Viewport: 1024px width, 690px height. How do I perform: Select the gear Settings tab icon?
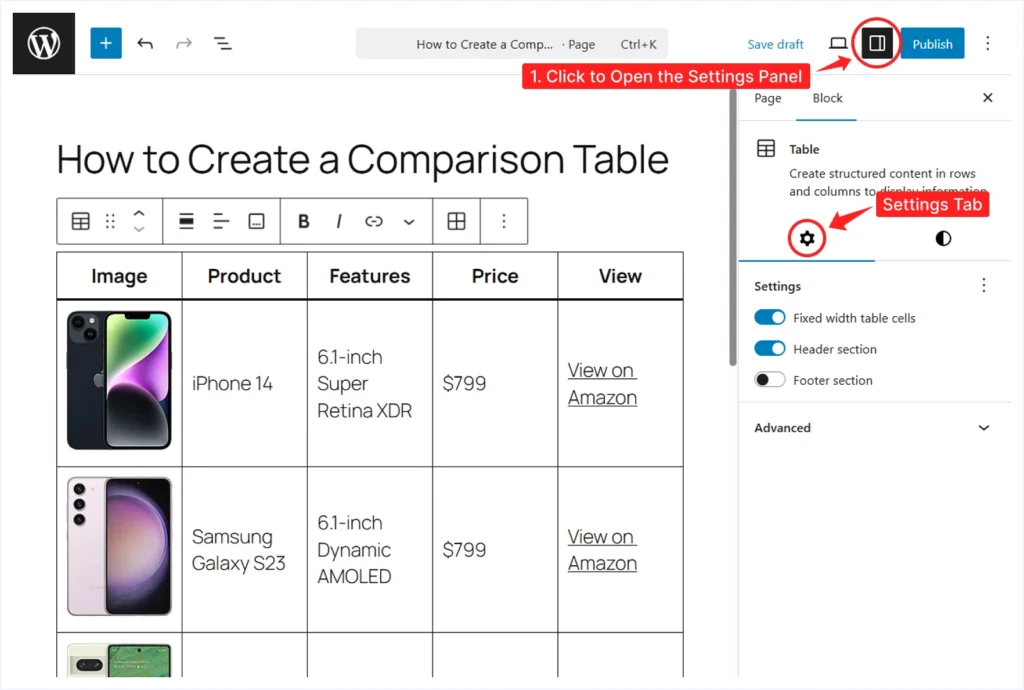[x=807, y=238]
